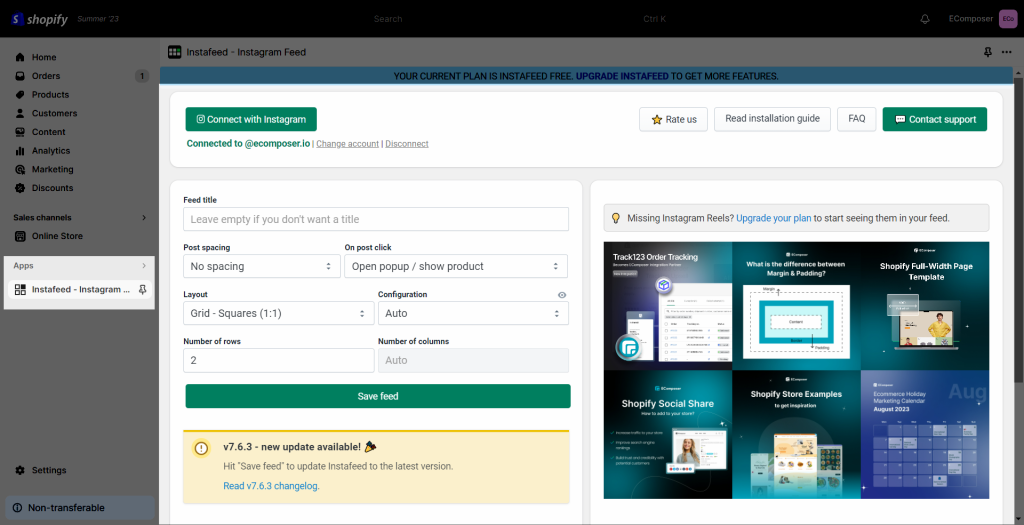1024x525 pixels.
Task: Open Margin & Padding post thumbnail
Action: 796,306
